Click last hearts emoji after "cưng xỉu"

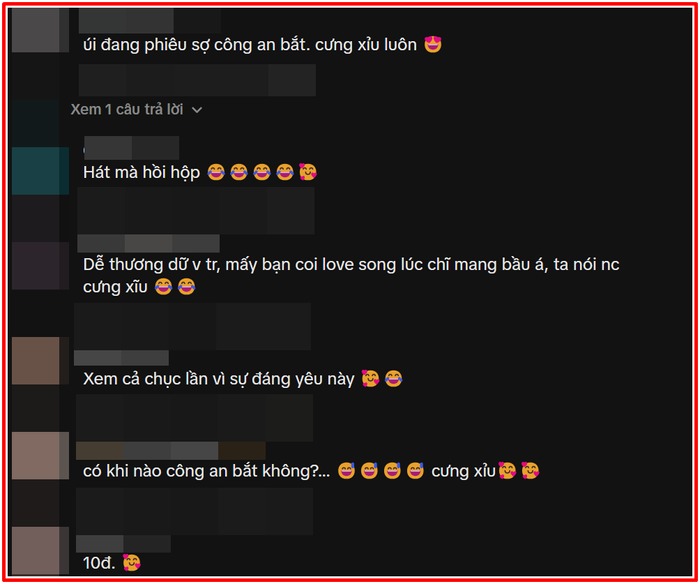click(530, 471)
